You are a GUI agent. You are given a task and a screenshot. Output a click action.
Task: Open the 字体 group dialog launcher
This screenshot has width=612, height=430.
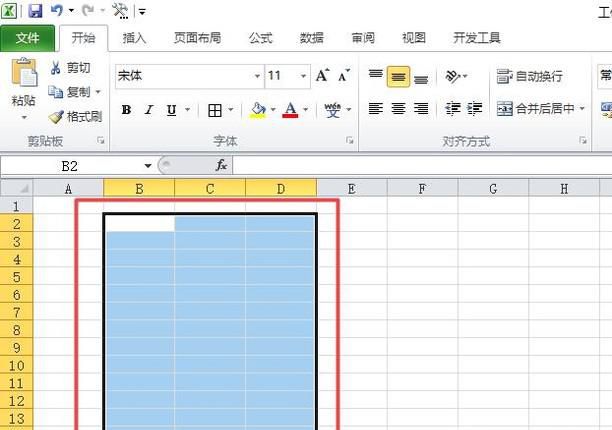pos(350,140)
